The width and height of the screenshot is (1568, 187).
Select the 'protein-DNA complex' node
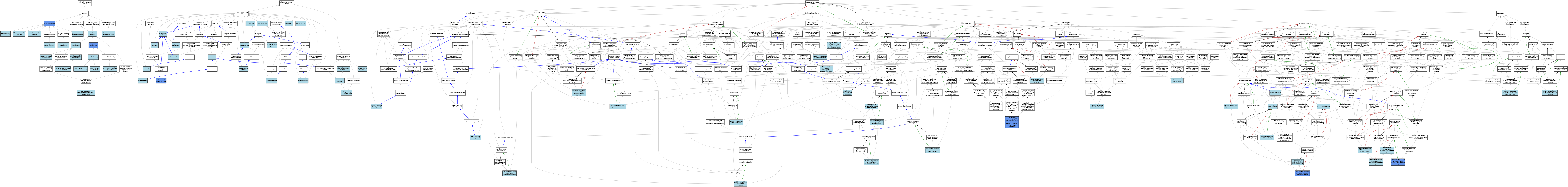(x=362, y=69)
